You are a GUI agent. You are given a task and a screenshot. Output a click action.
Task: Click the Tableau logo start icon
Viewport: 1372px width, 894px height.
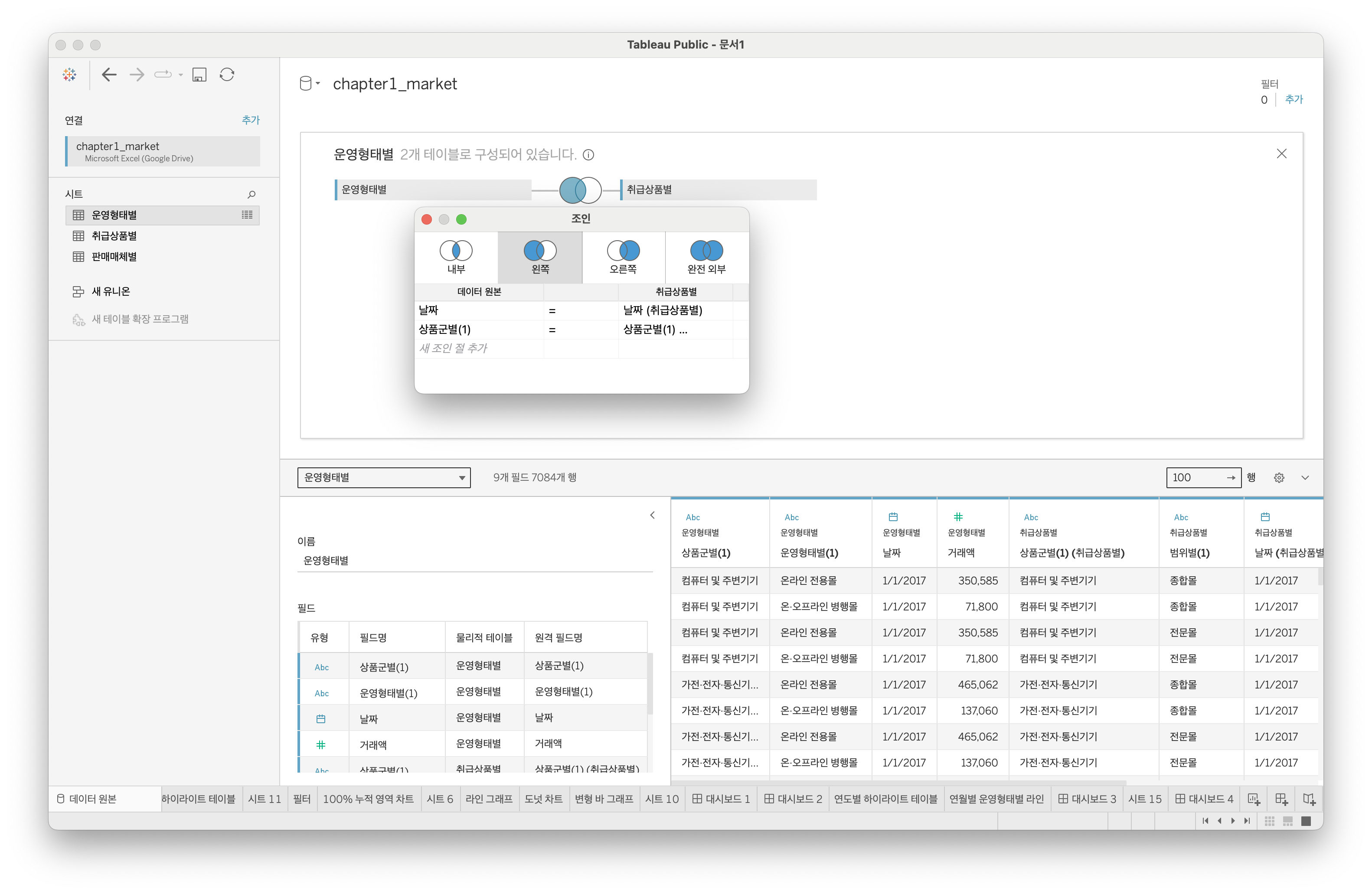pyautogui.click(x=70, y=75)
